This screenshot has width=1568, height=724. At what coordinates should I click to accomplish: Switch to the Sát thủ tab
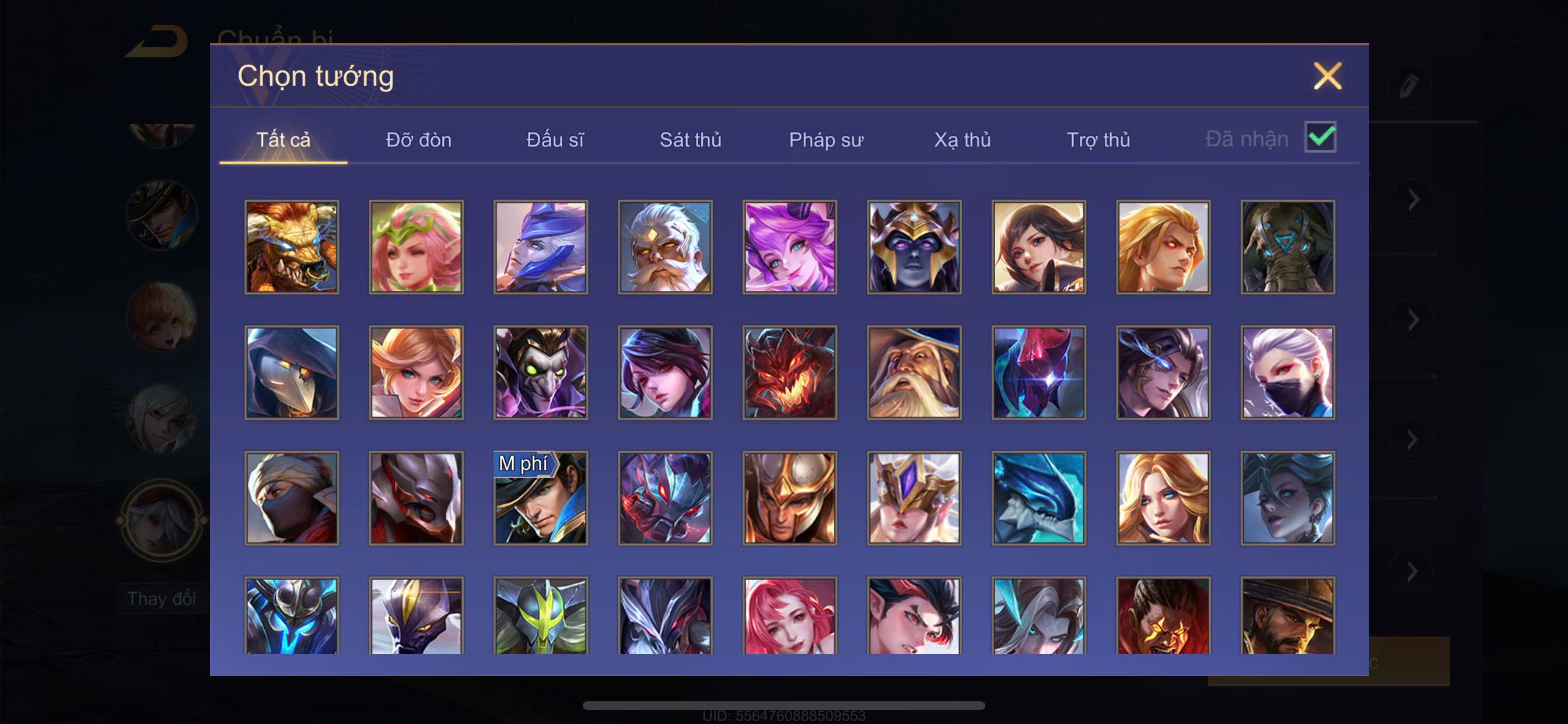690,140
